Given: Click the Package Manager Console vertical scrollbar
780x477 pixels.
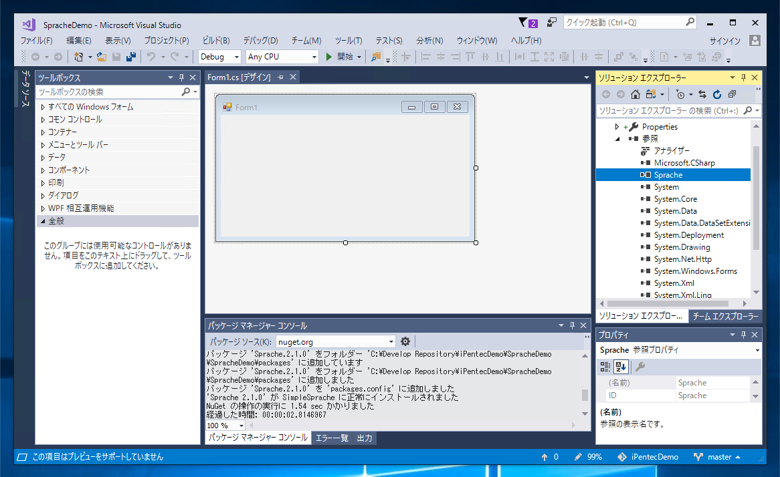Looking at the screenshot, I should 585,394.
